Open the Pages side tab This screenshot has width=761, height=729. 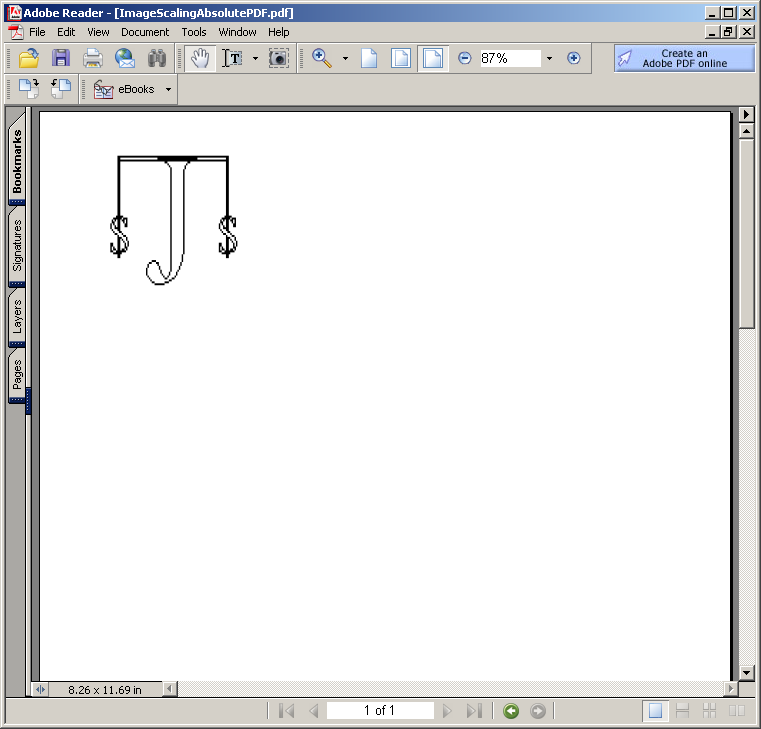[x=17, y=375]
